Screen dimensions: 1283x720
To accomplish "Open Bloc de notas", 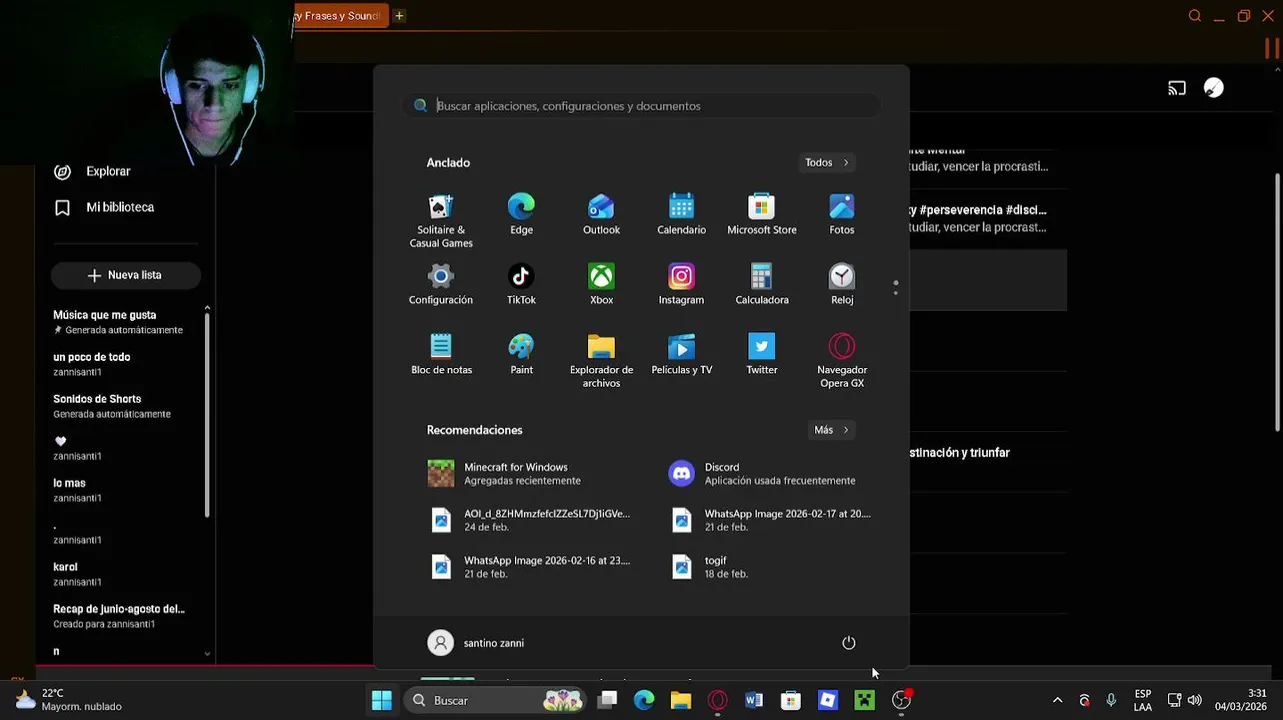I will (x=441, y=355).
